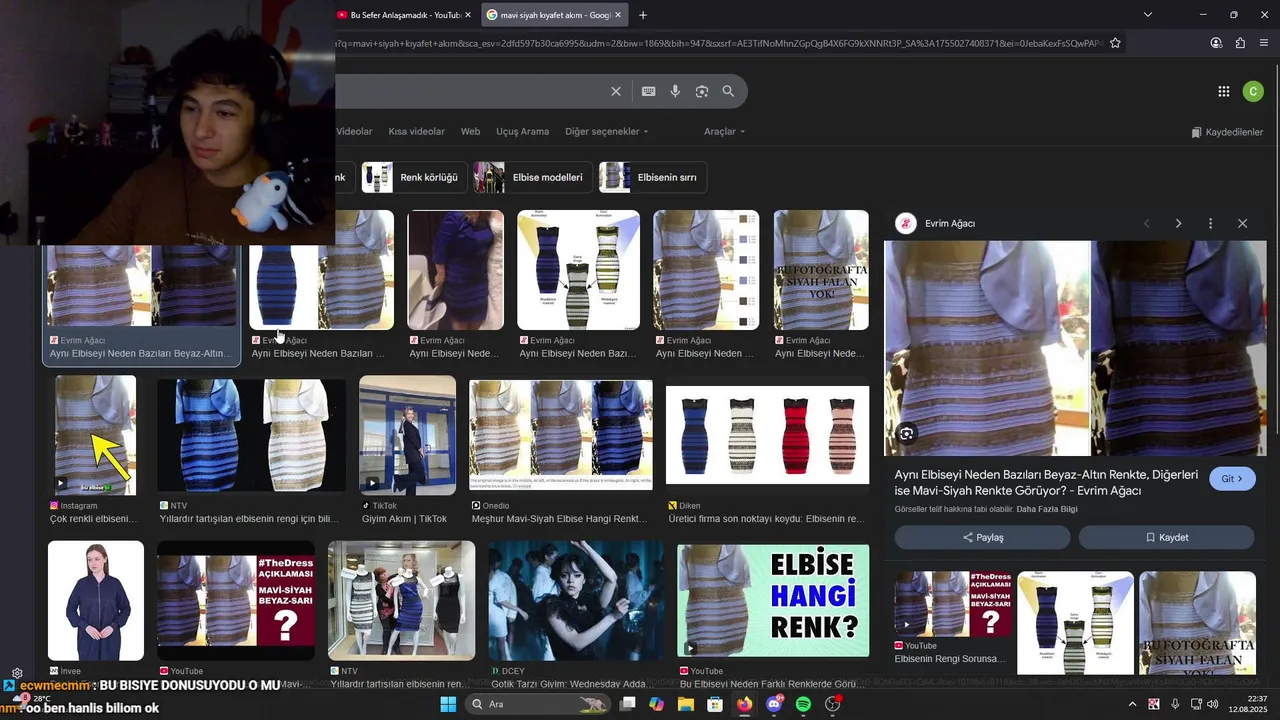Open File Explorer from the taskbar
This screenshot has height=720, width=1280.
click(x=686, y=704)
